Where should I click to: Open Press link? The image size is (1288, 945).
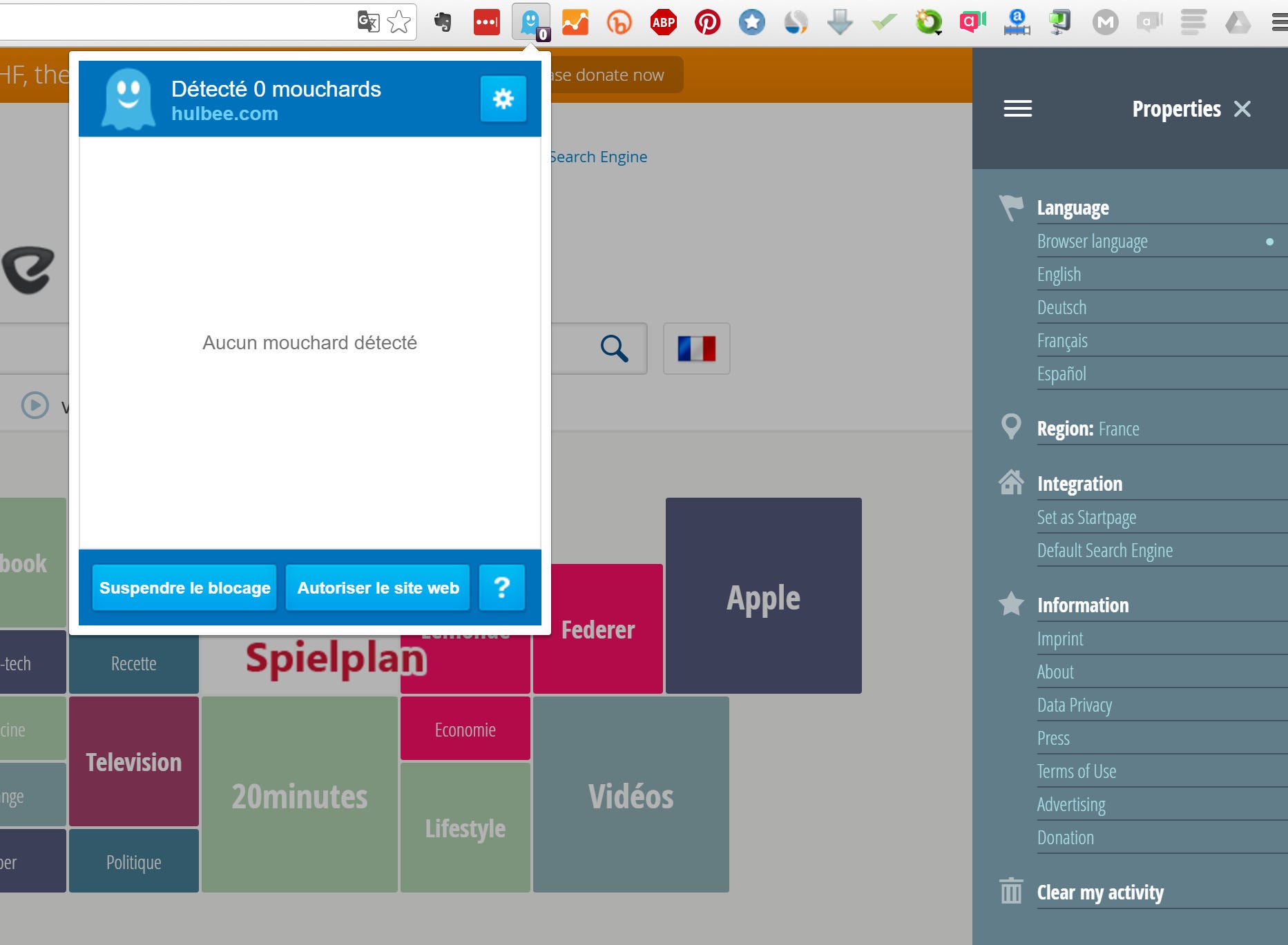point(1162,739)
